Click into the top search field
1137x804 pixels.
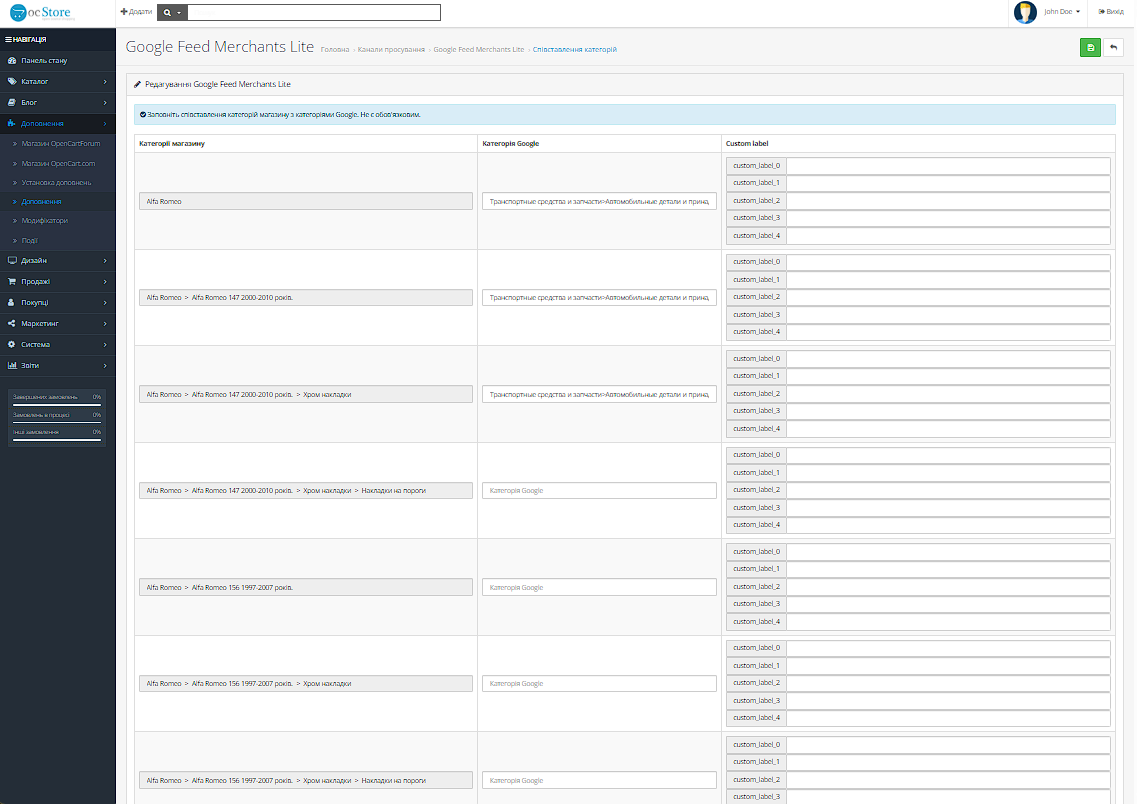pos(313,12)
